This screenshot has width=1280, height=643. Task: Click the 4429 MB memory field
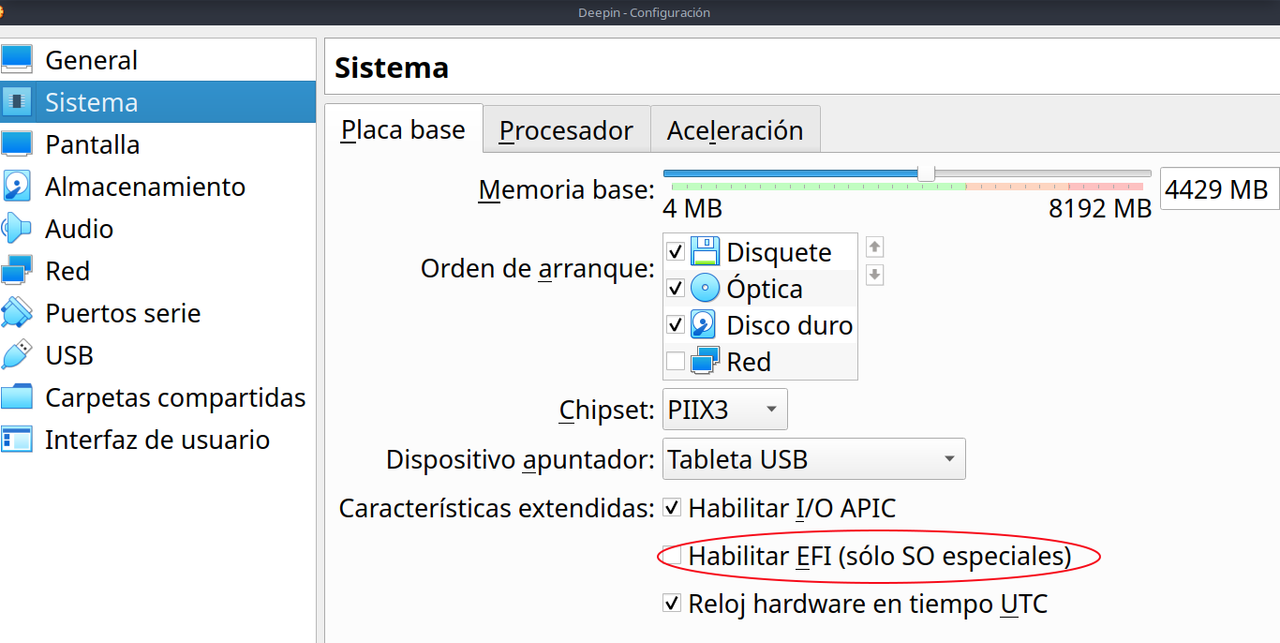[x=1219, y=188]
